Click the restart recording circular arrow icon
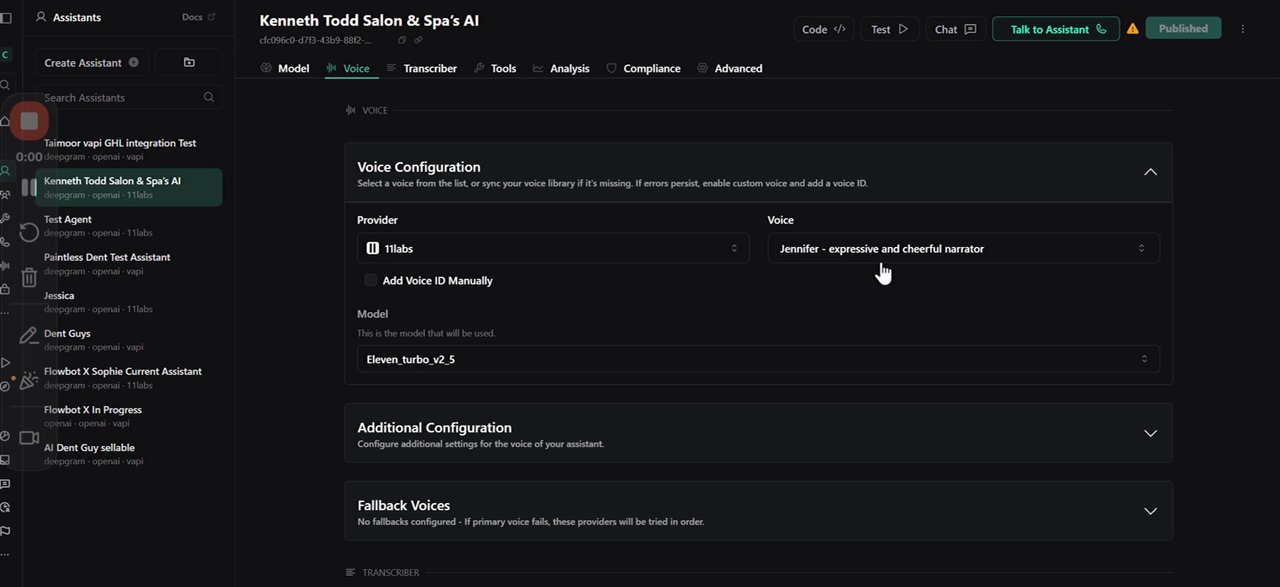The height and width of the screenshot is (587, 1280). point(29,233)
